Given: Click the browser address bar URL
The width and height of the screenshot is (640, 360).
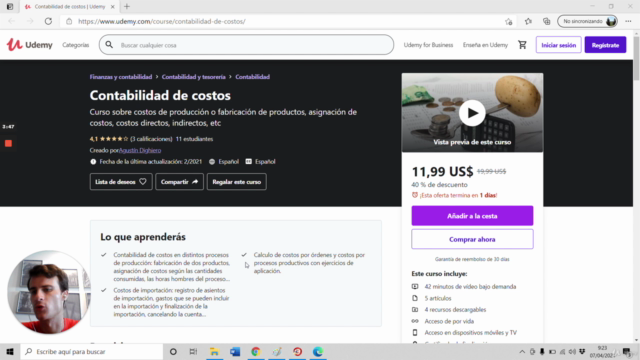Looking at the screenshot, I should click(x=162, y=21).
